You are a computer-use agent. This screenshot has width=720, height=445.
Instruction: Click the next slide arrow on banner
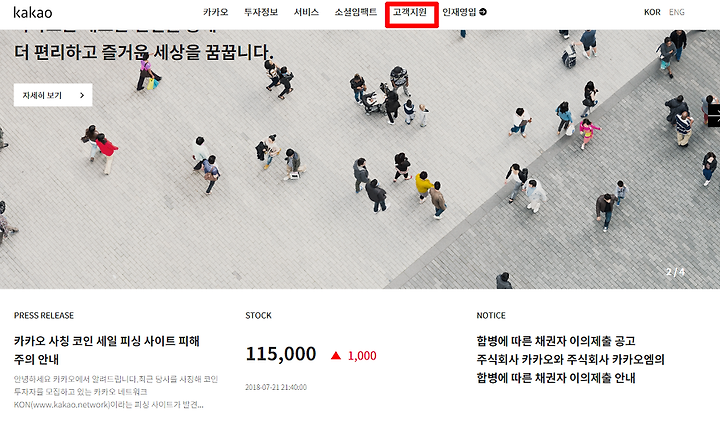coord(714,115)
